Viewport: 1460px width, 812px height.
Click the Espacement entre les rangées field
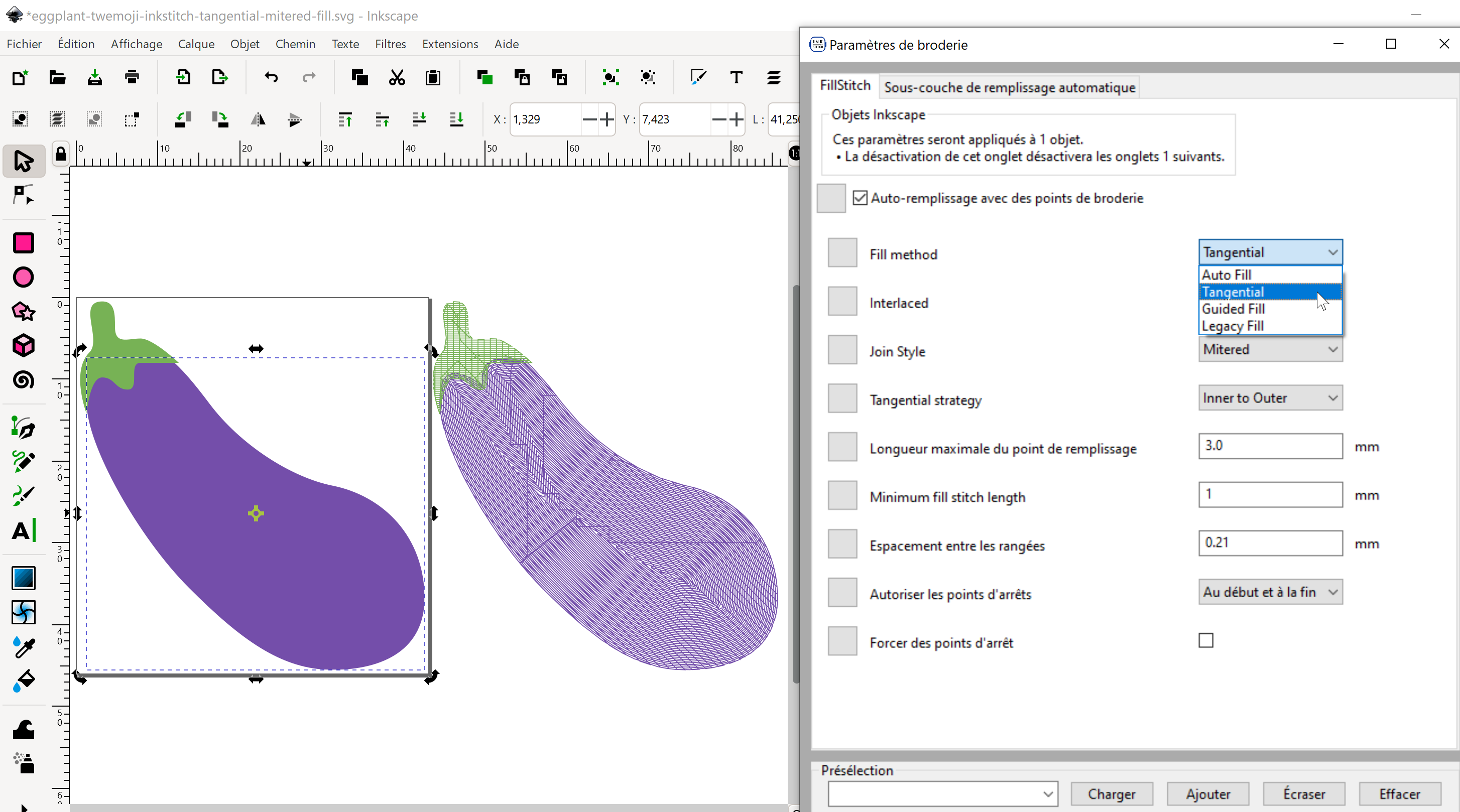(1270, 543)
